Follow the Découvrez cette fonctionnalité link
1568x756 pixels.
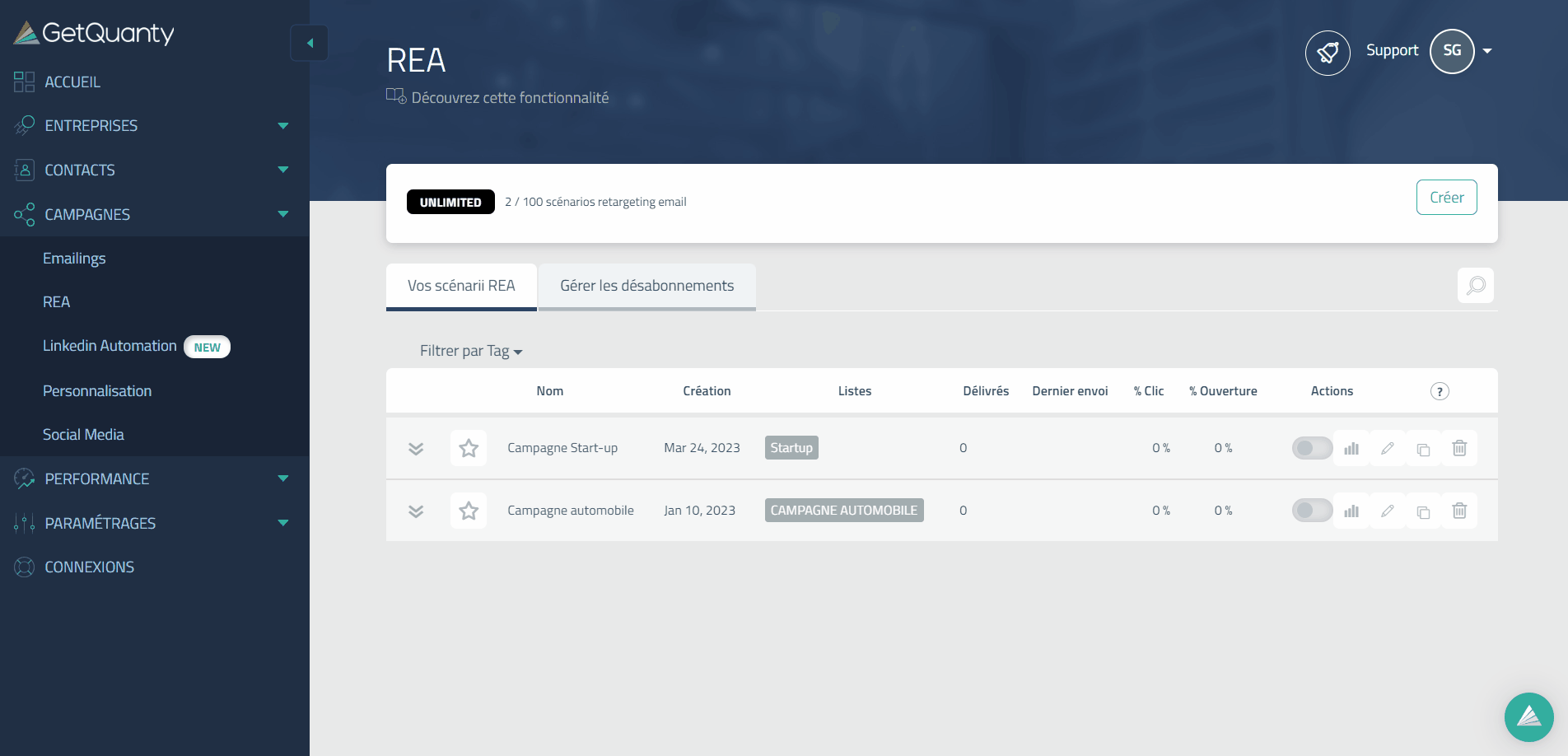click(x=509, y=98)
